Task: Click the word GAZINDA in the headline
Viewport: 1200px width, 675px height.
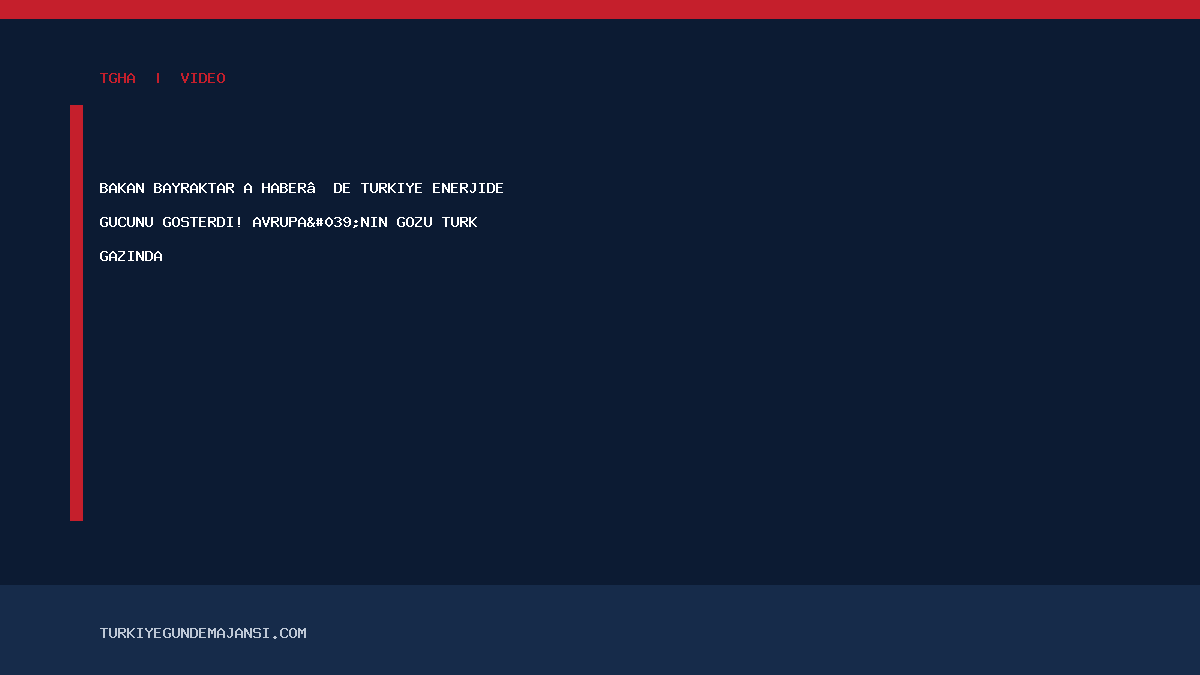Action: (131, 256)
